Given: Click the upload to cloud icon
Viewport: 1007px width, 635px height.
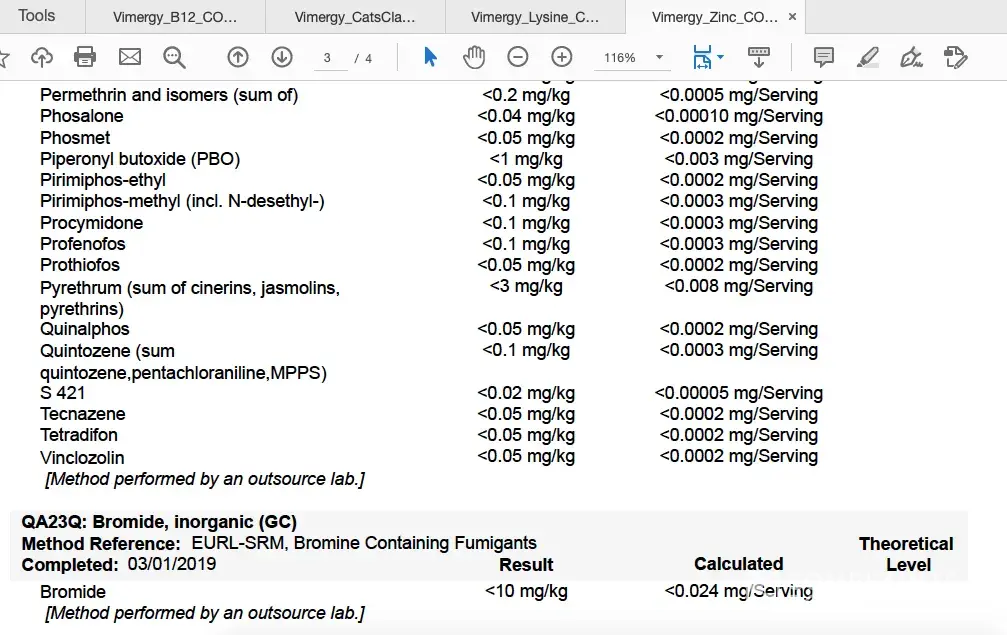Looking at the screenshot, I should [x=42, y=57].
